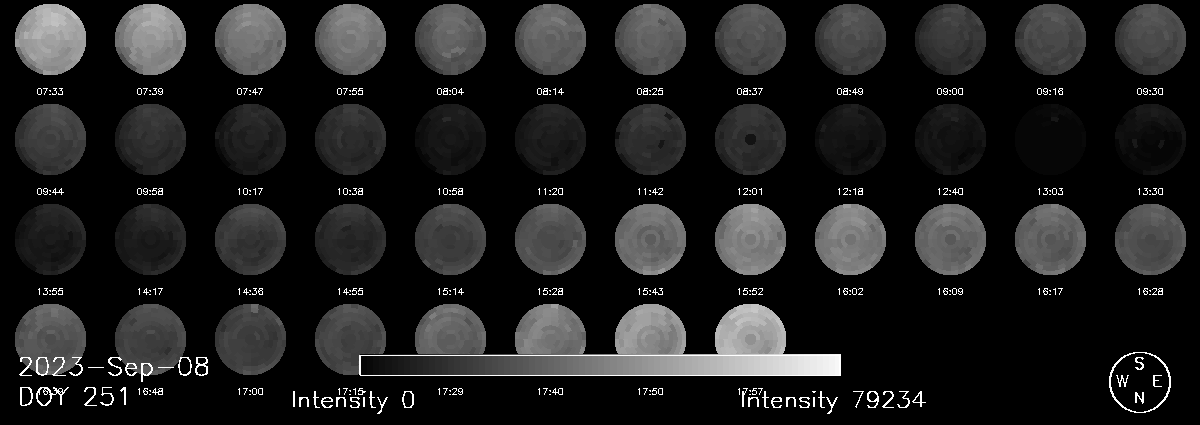Select the disk labeled 14:36

[250, 240]
